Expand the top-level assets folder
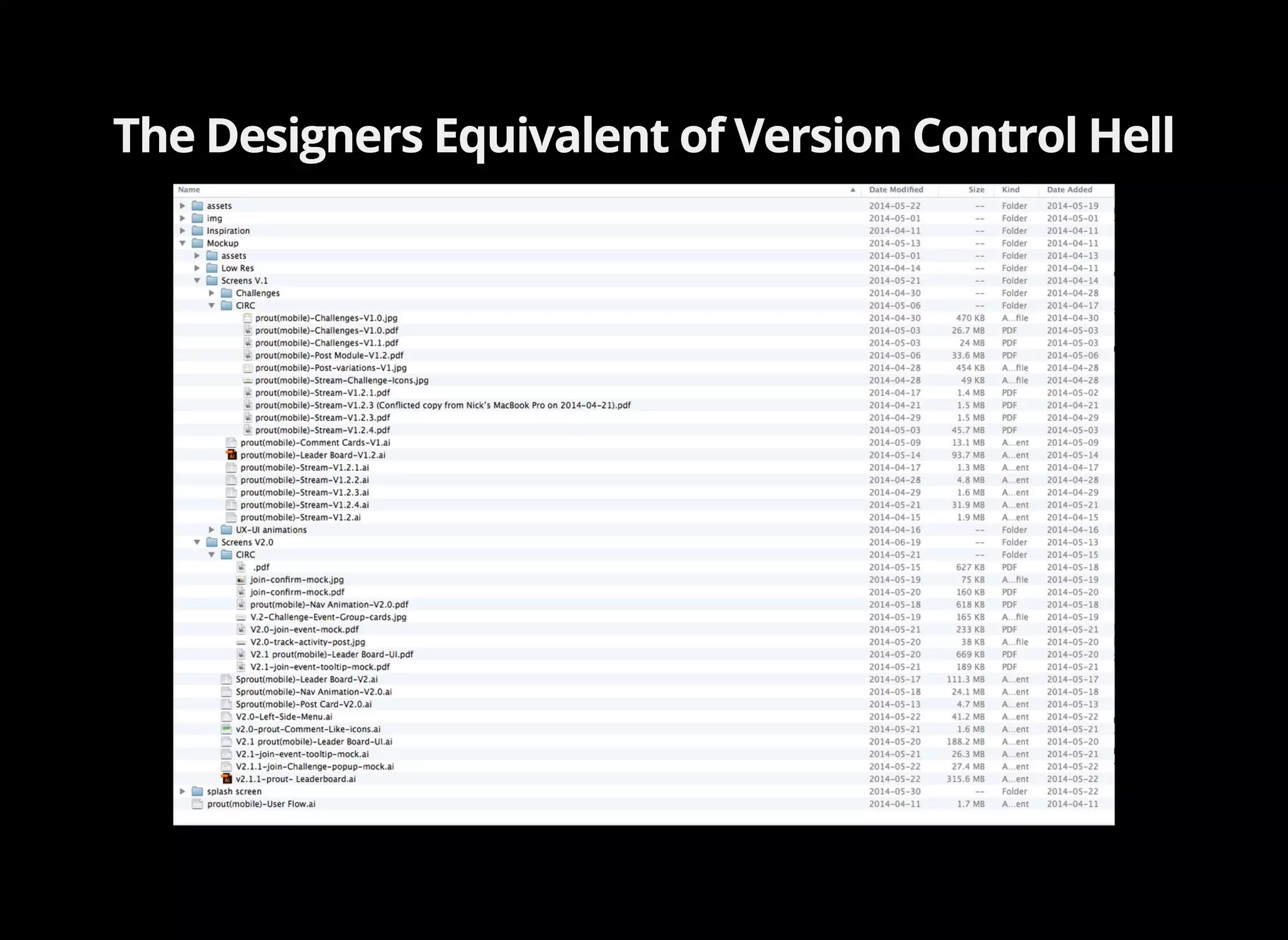The width and height of the screenshot is (1288, 940). 182,206
